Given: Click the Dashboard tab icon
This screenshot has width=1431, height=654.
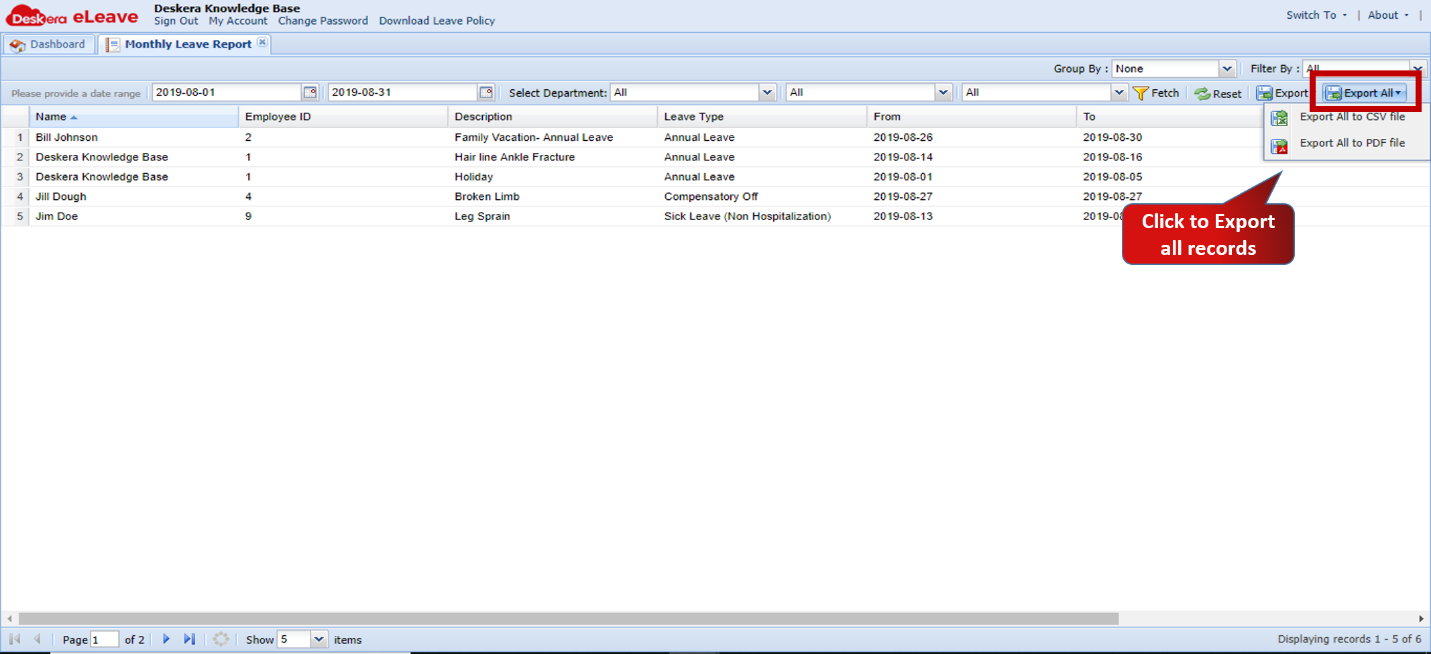Looking at the screenshot, I should coord(17,45).
